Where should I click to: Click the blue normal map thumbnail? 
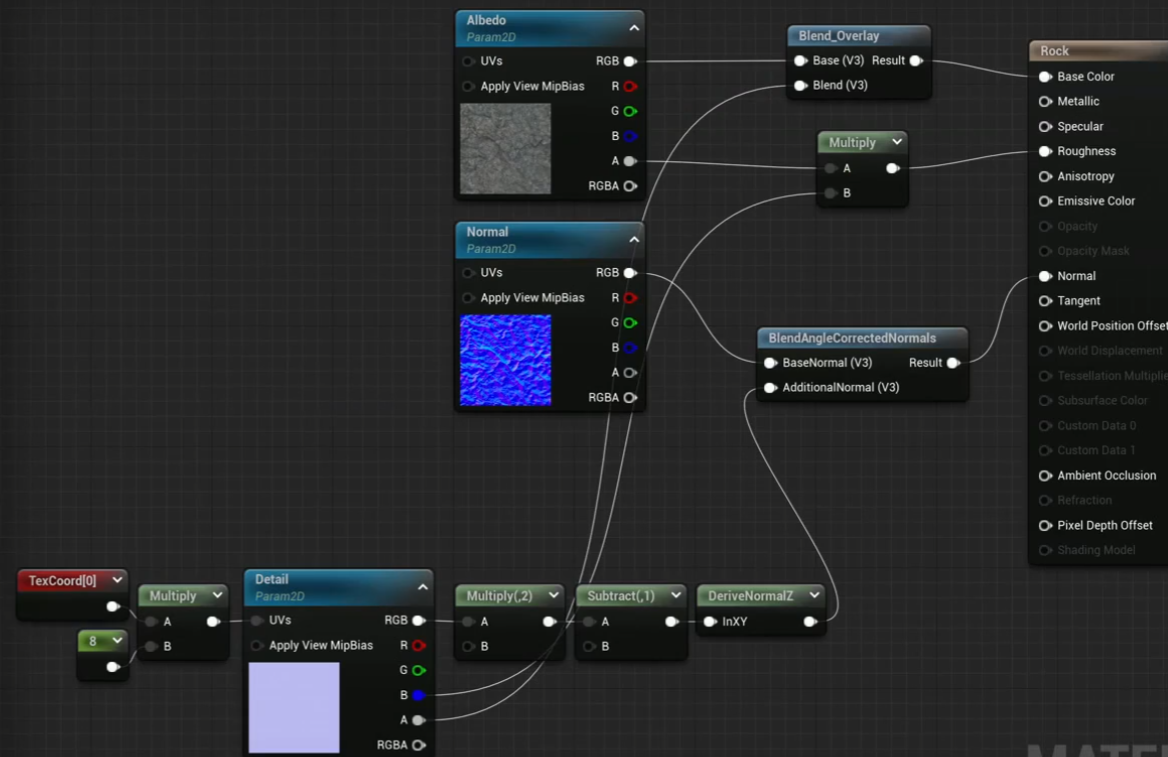pyautogui.click(x=505, y=360)
